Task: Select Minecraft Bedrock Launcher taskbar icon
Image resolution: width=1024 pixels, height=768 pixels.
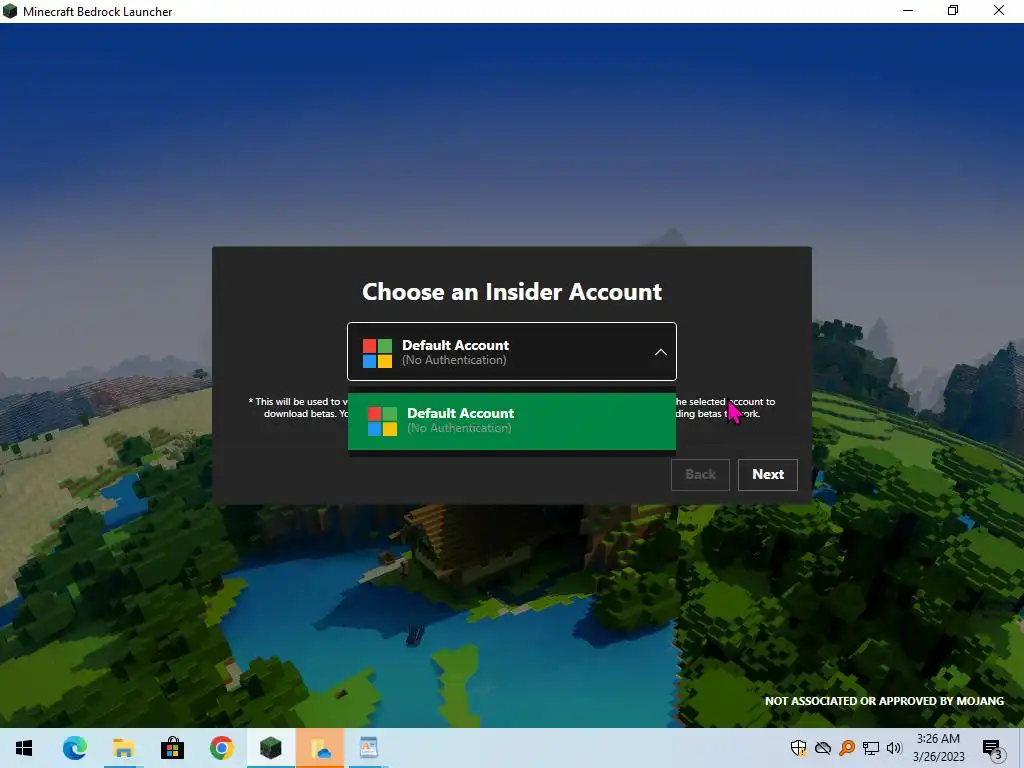Action: pos(270,748)
